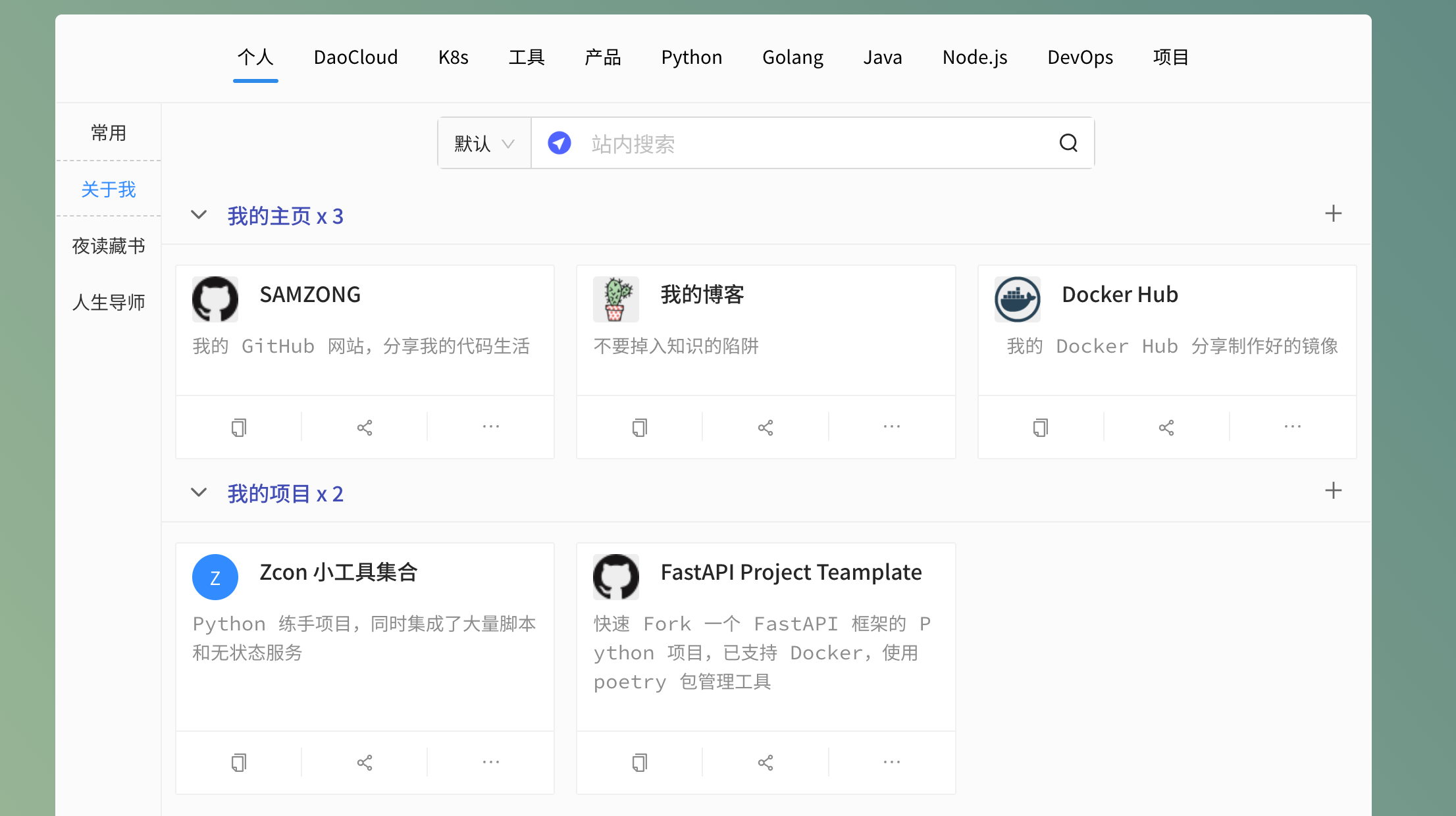
Task: Click the search magnifier icon
Action: click(1068, 143)
